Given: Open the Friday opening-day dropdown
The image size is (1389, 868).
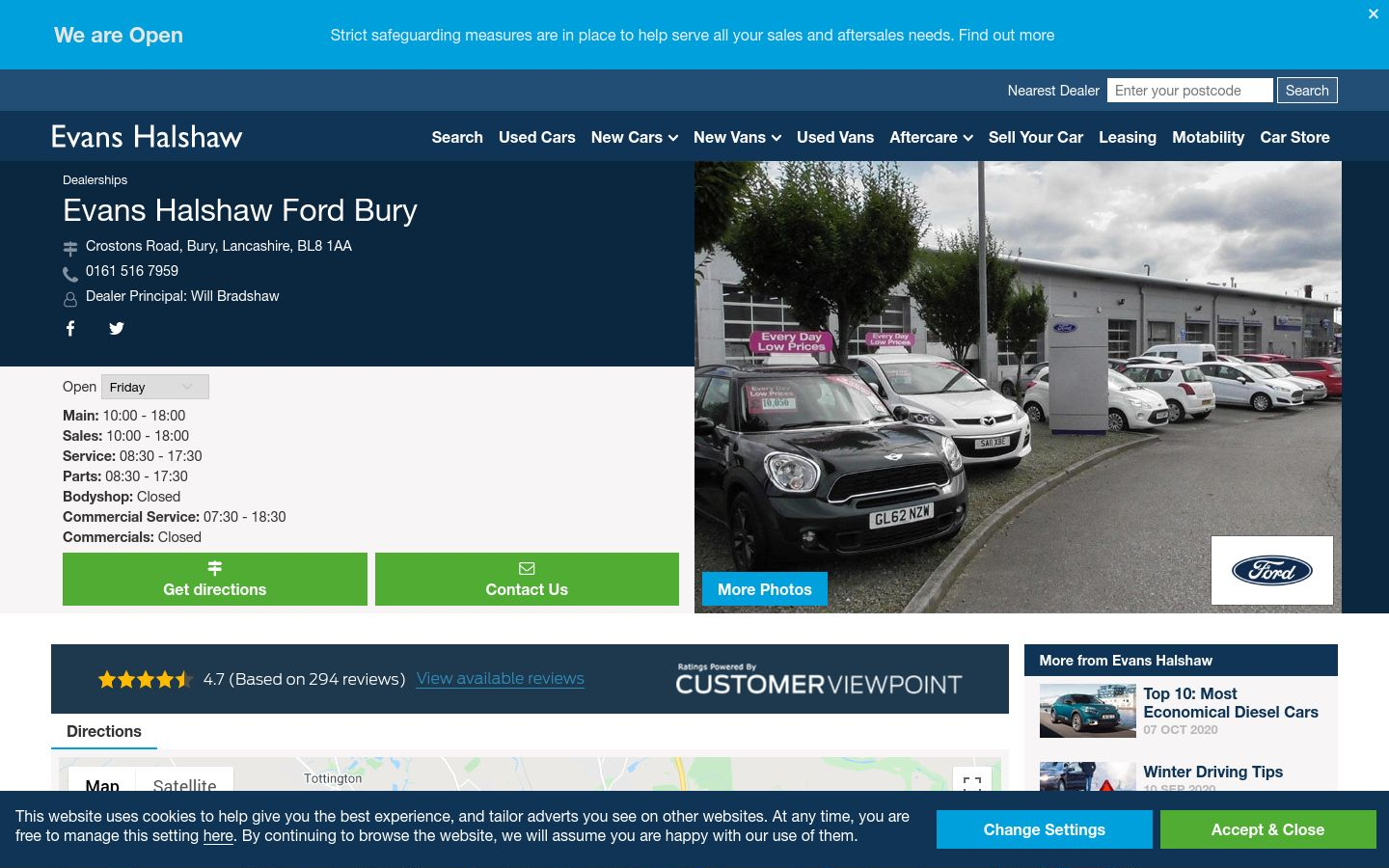Looking at the screenshot, I should coord(155,387).
